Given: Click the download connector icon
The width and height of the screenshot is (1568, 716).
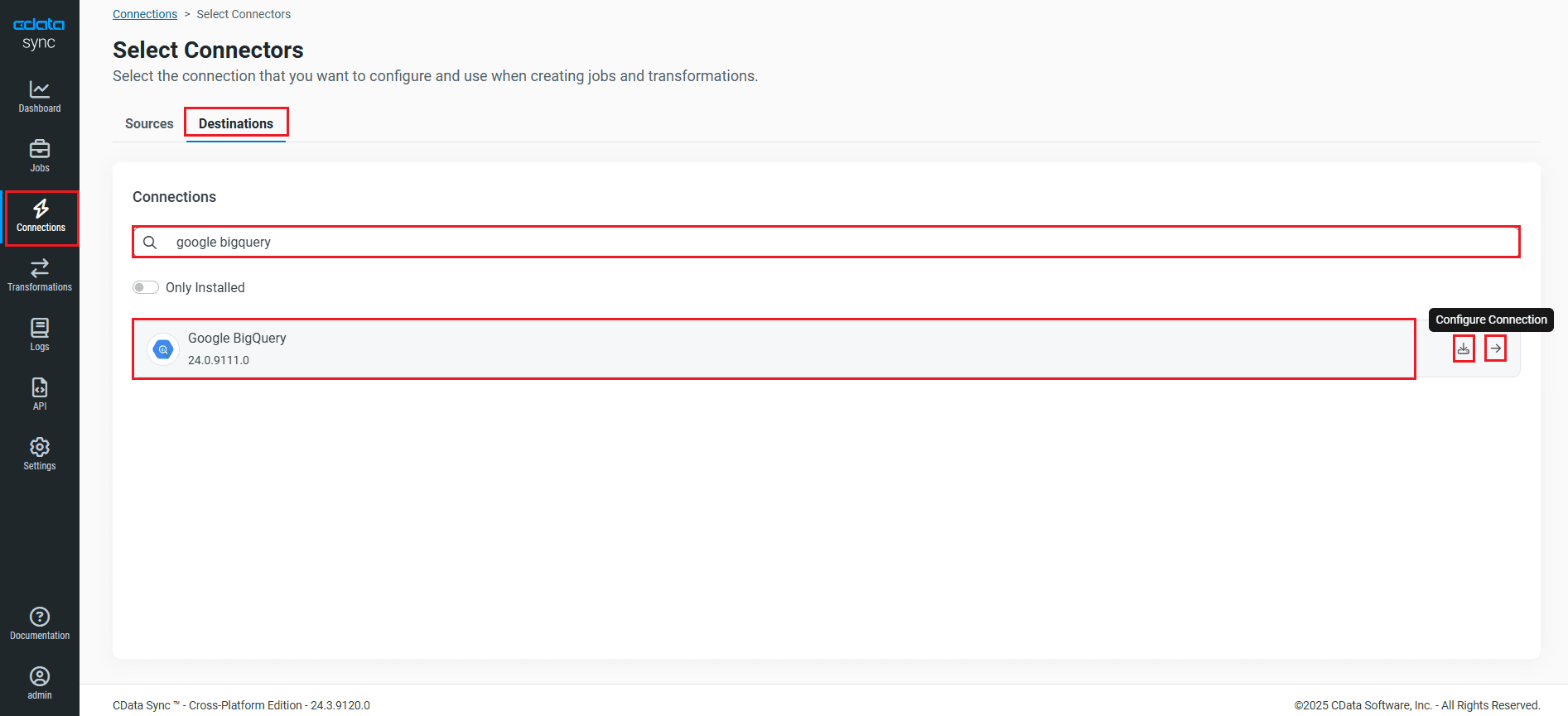Looking at the screenshot, I should click(x=1464, y=348).
